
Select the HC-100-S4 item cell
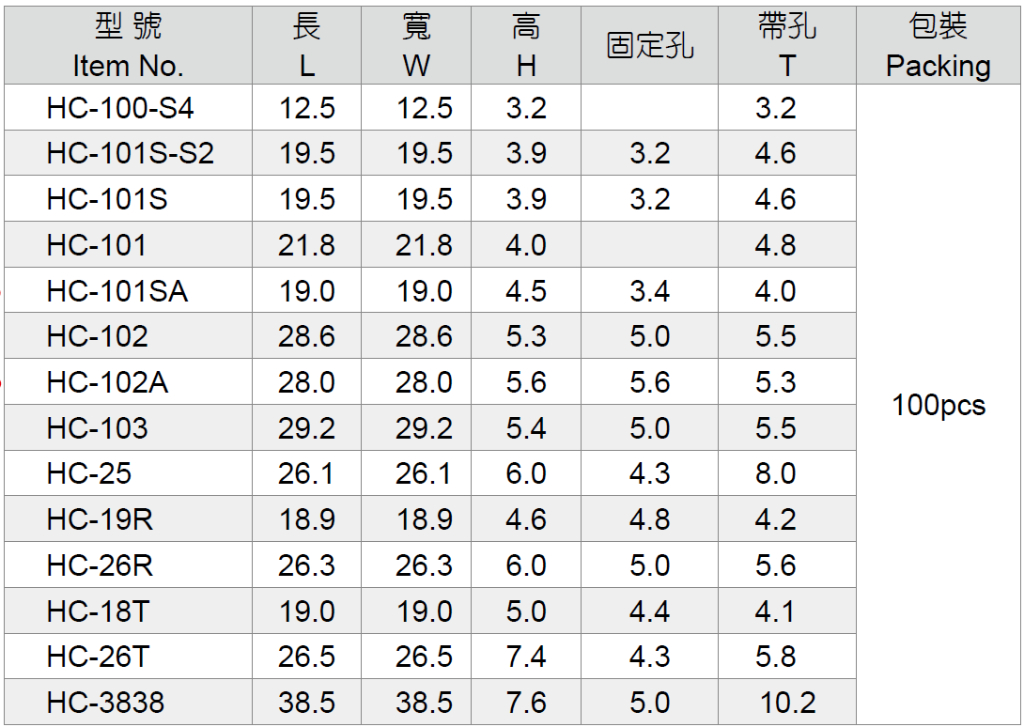(x=120, y=108)
